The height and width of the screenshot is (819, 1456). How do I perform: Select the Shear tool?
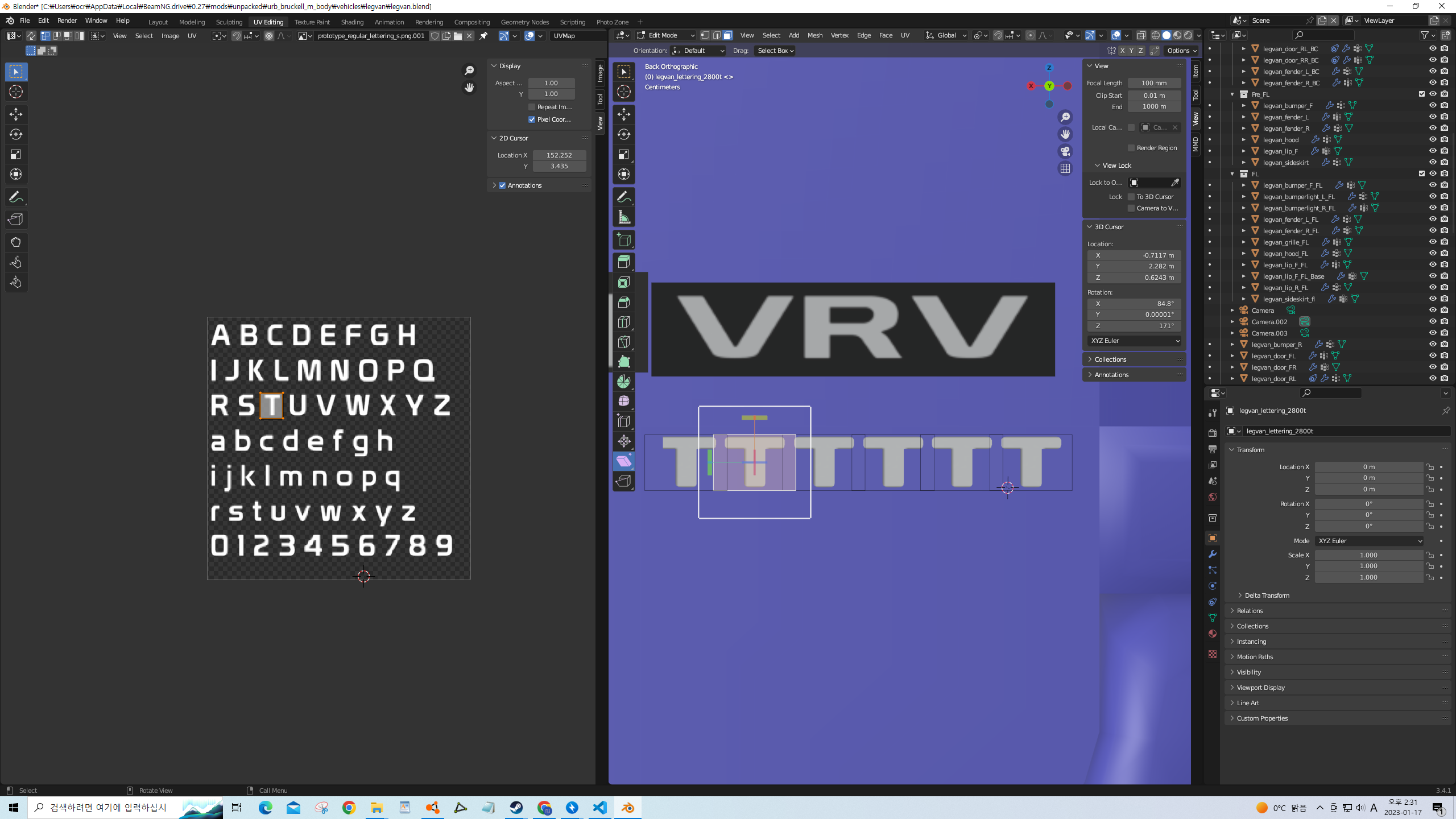(624, 461)
